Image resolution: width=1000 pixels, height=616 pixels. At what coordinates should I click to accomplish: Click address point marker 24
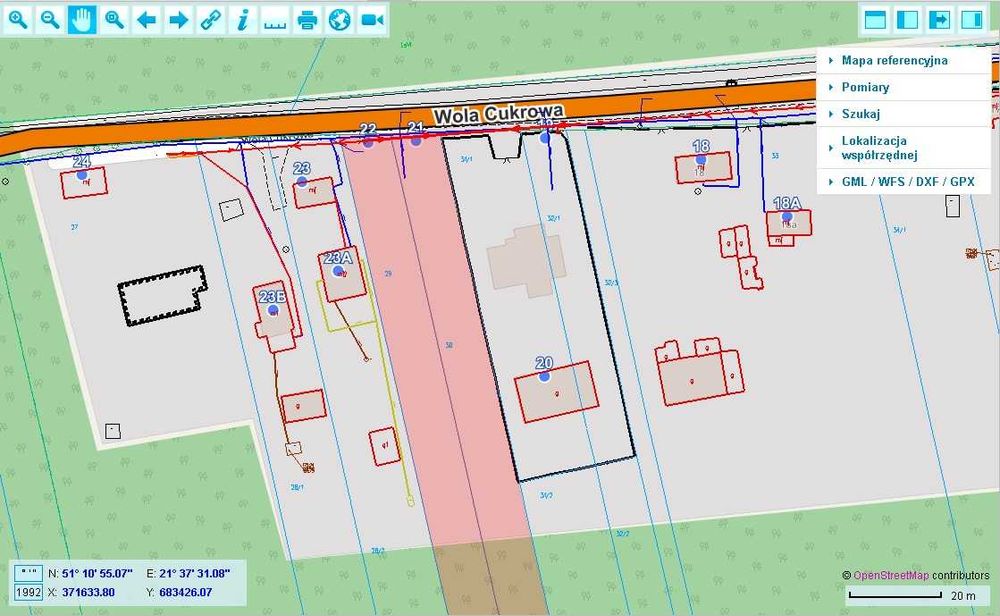click(82, 175)
